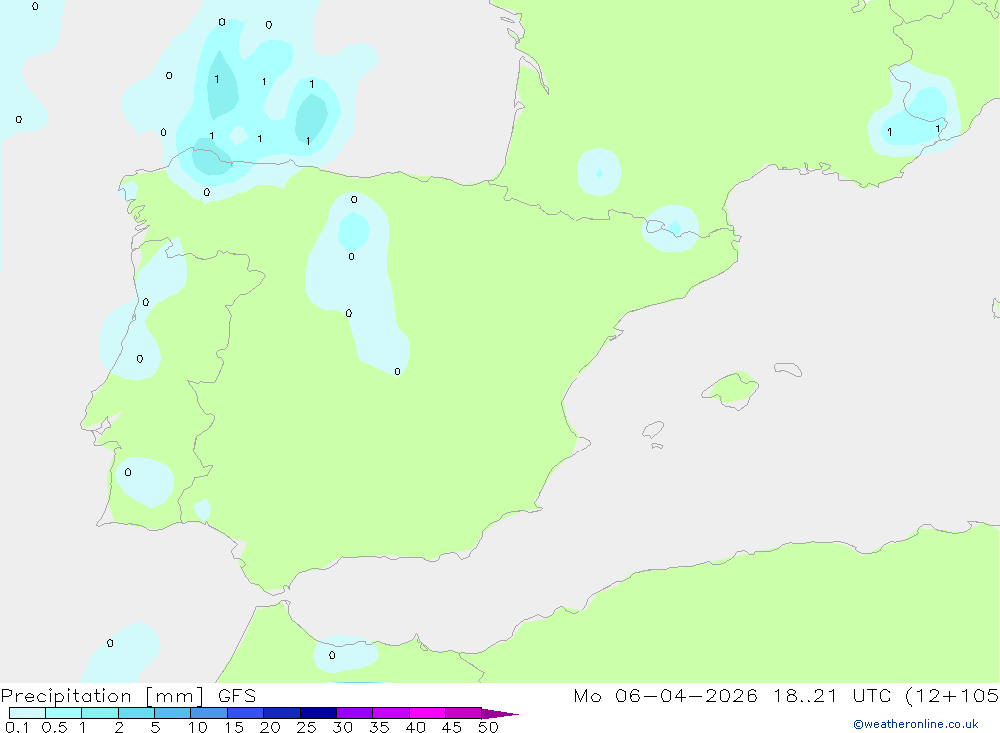Image resolution: width=1000 pixels, height=733 pixels.
Task: Select the blue legend swatch between 10 and 15
Action: click(x=209, y=713)
